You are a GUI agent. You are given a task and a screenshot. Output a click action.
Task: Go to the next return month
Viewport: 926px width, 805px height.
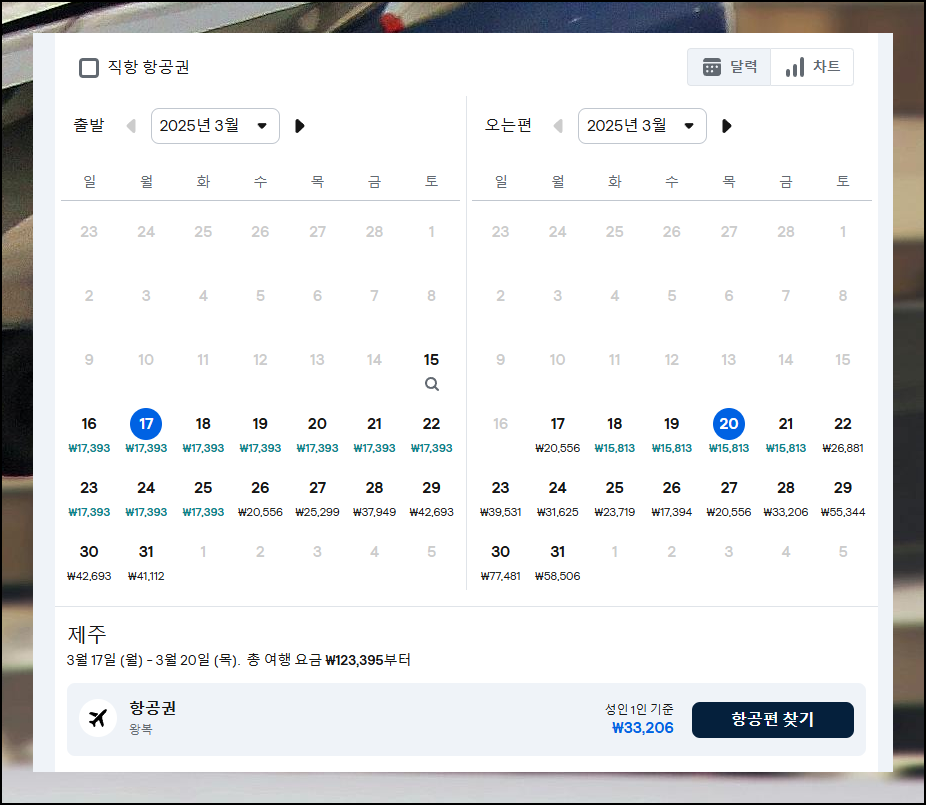726,126
